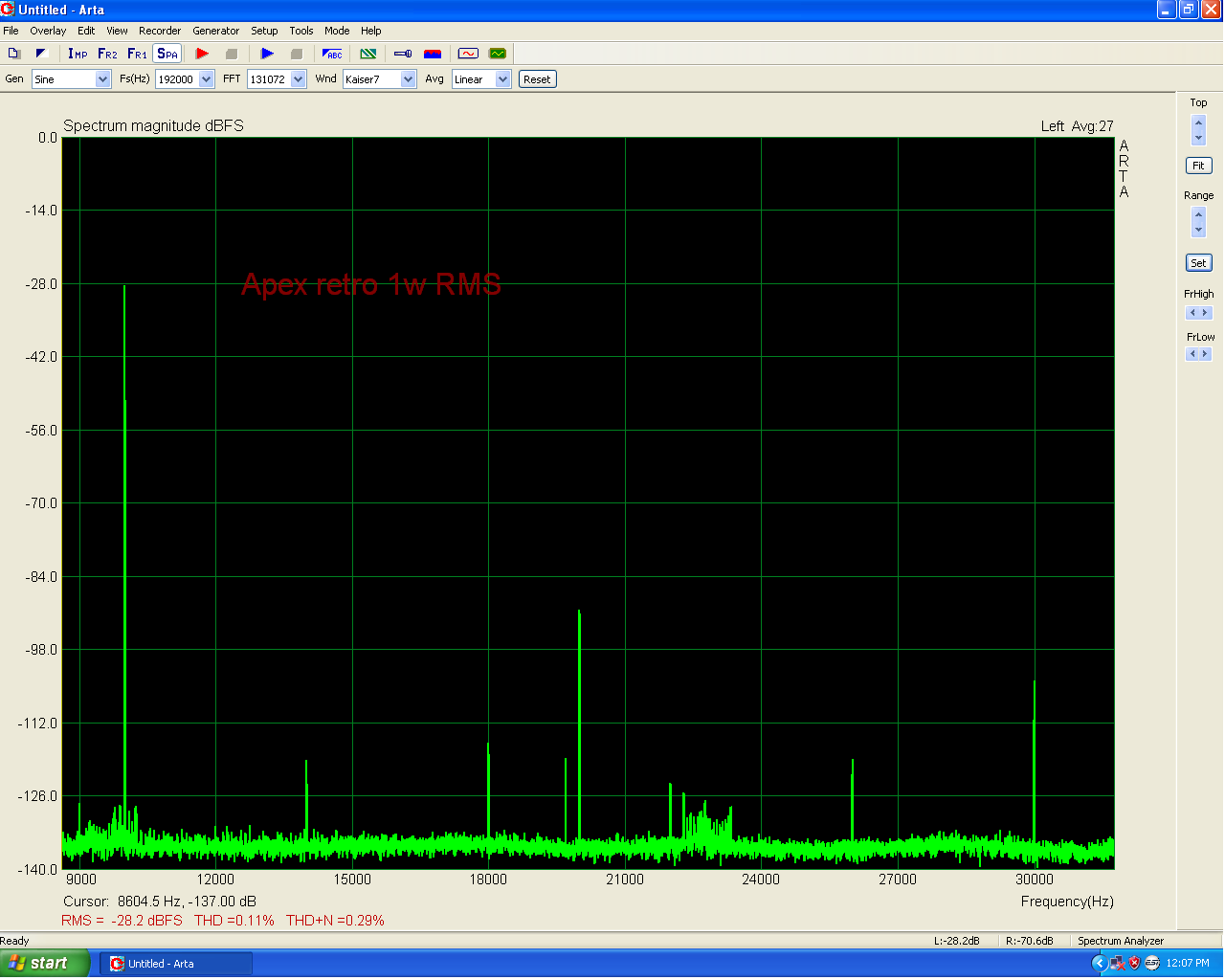
Task: Click the Frequency(Hz) axis label
Action: pos(1067,902)
